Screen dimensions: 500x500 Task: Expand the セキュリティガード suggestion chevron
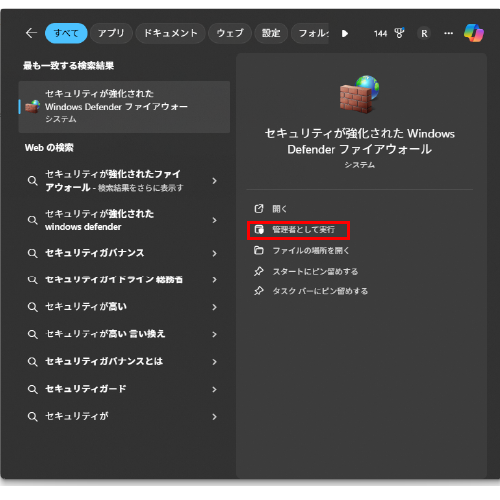pyautogui.click(x=214, y=389)
